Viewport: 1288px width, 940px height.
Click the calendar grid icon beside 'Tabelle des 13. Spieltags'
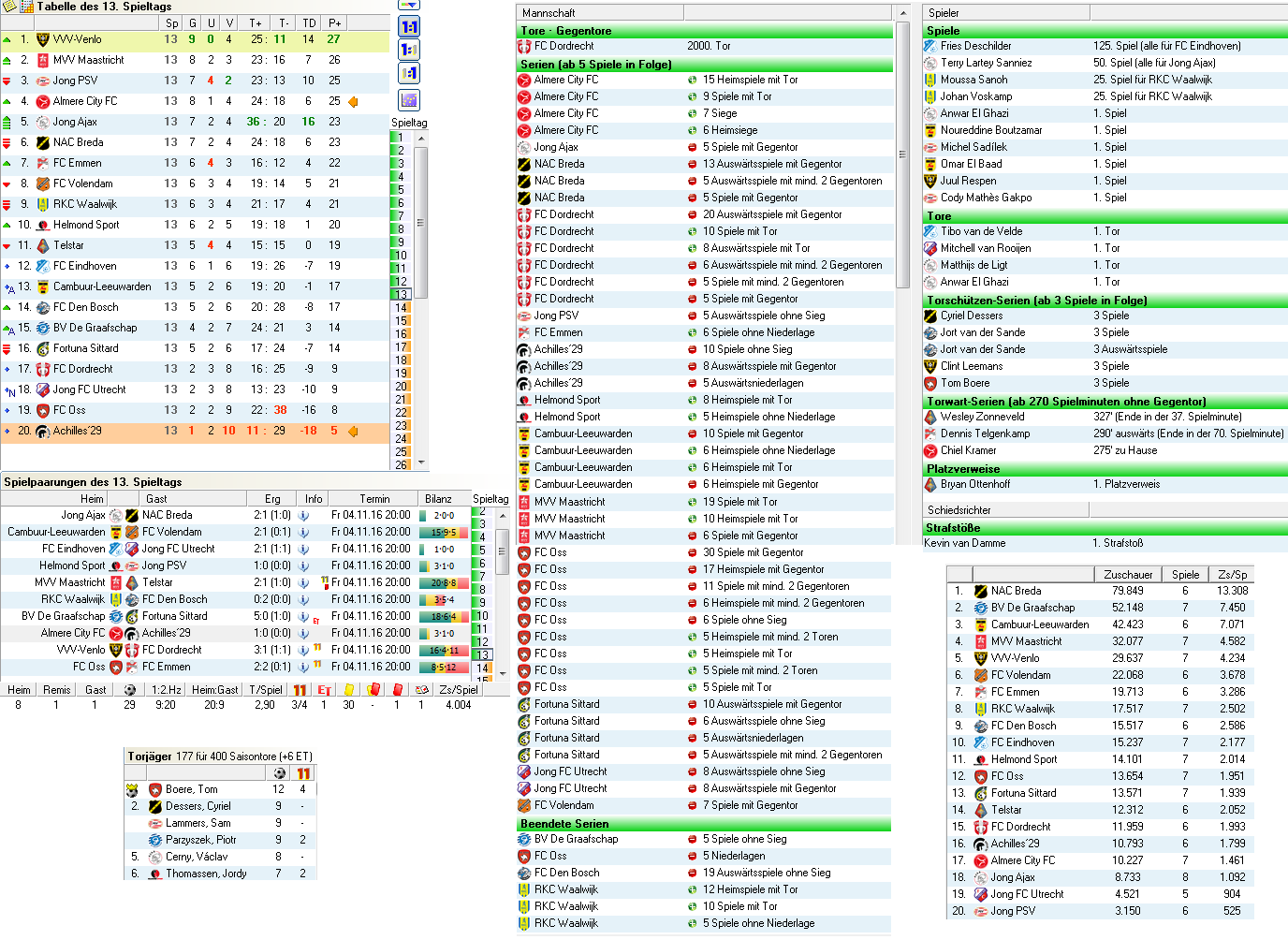(x=26, y=7)
